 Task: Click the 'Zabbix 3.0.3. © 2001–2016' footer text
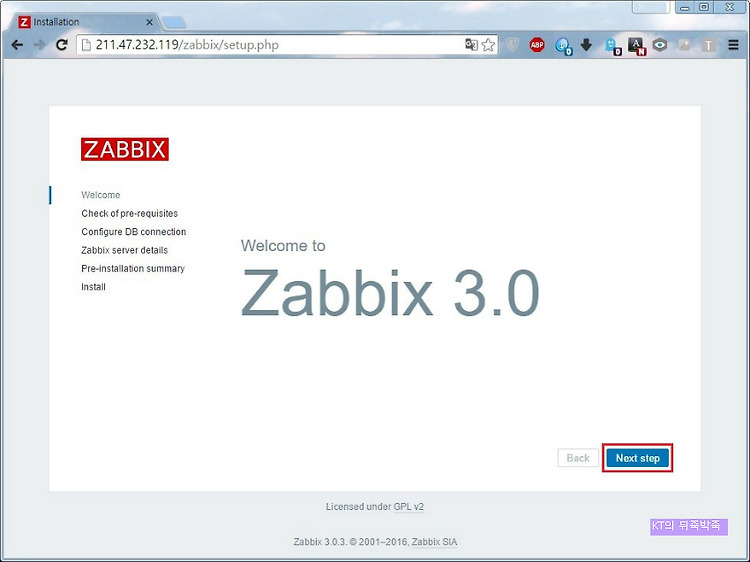(351, 542)
